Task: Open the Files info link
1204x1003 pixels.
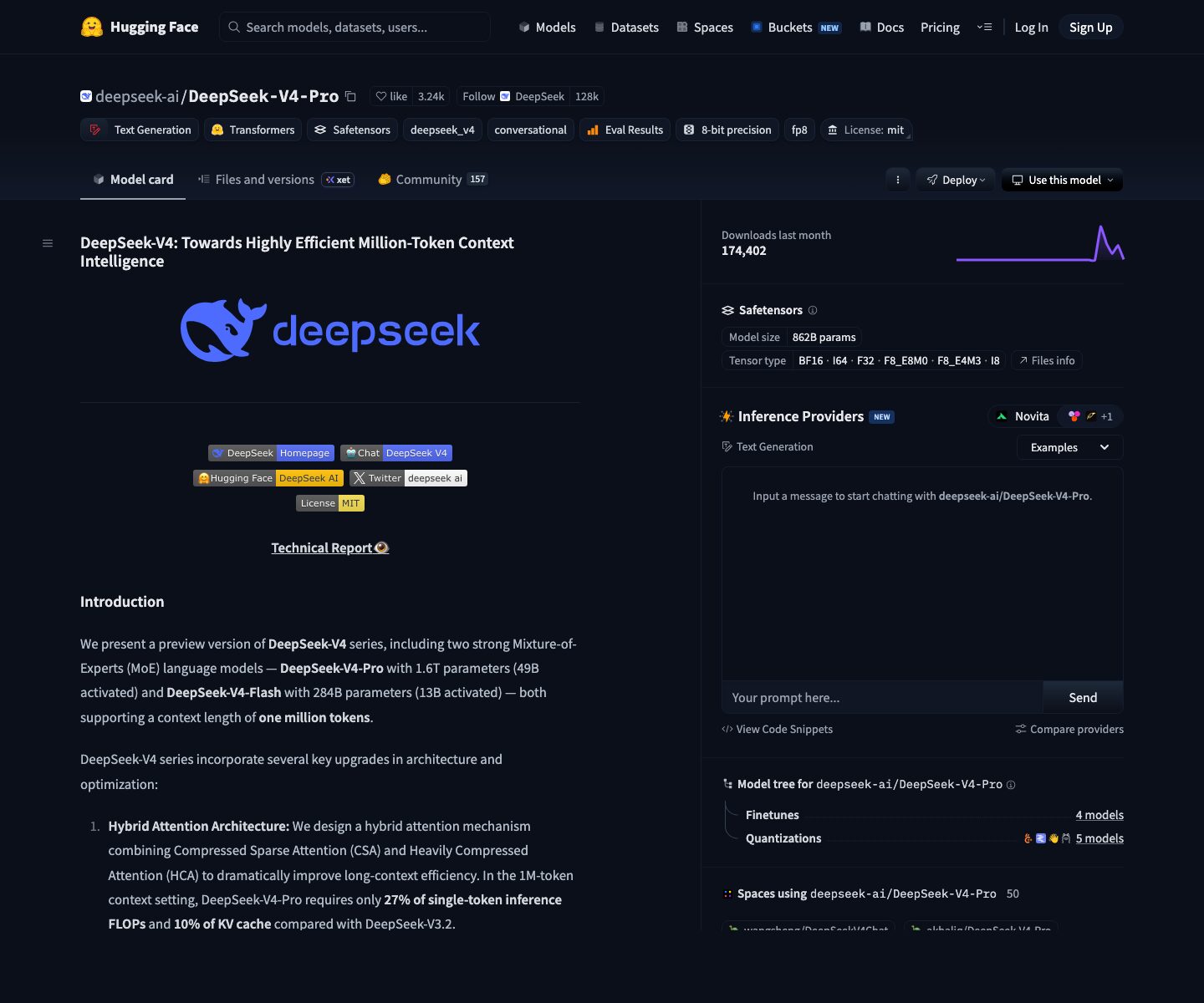Action: [1047, 360]
